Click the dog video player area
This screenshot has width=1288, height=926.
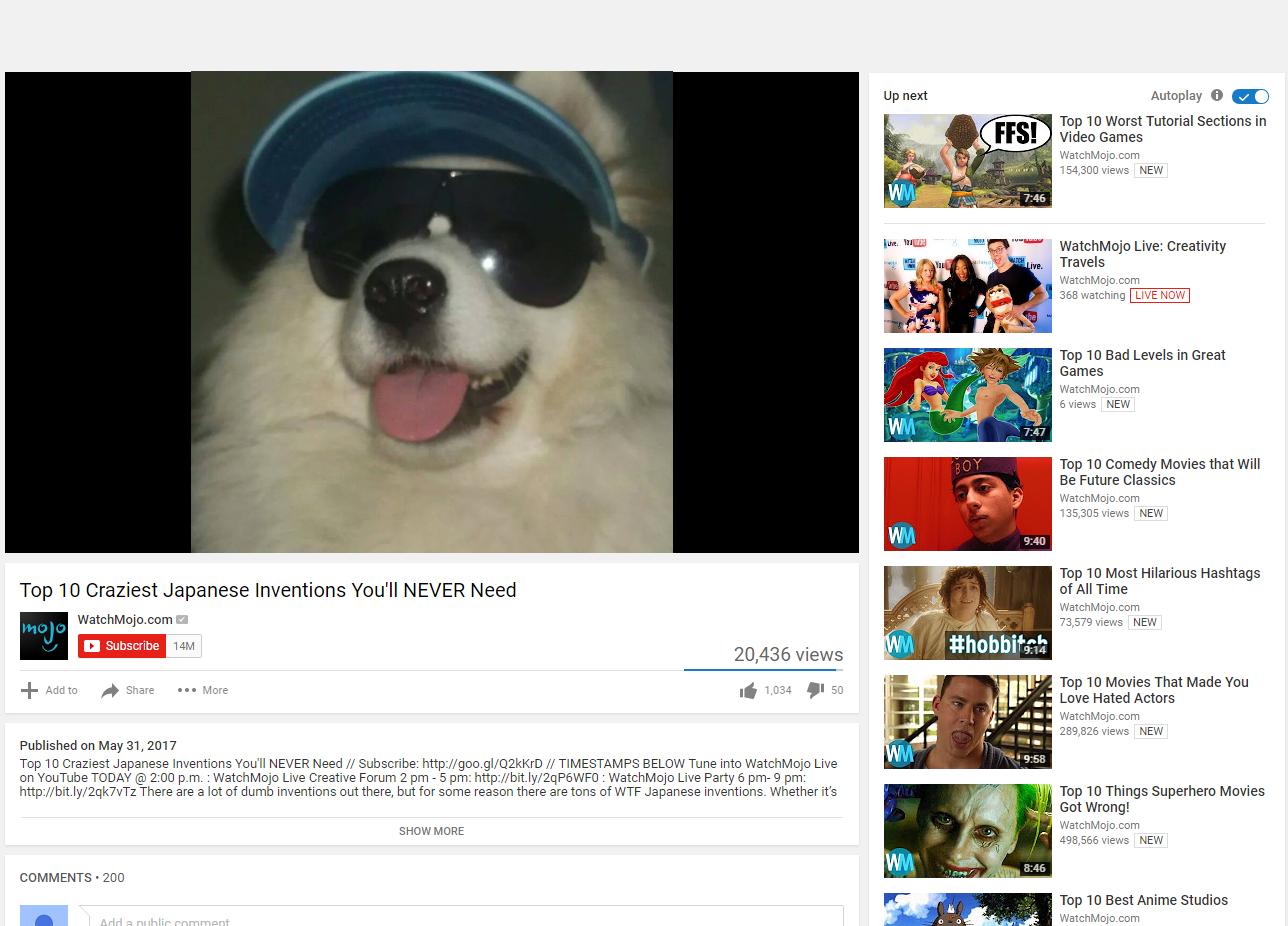pos(431,312)
